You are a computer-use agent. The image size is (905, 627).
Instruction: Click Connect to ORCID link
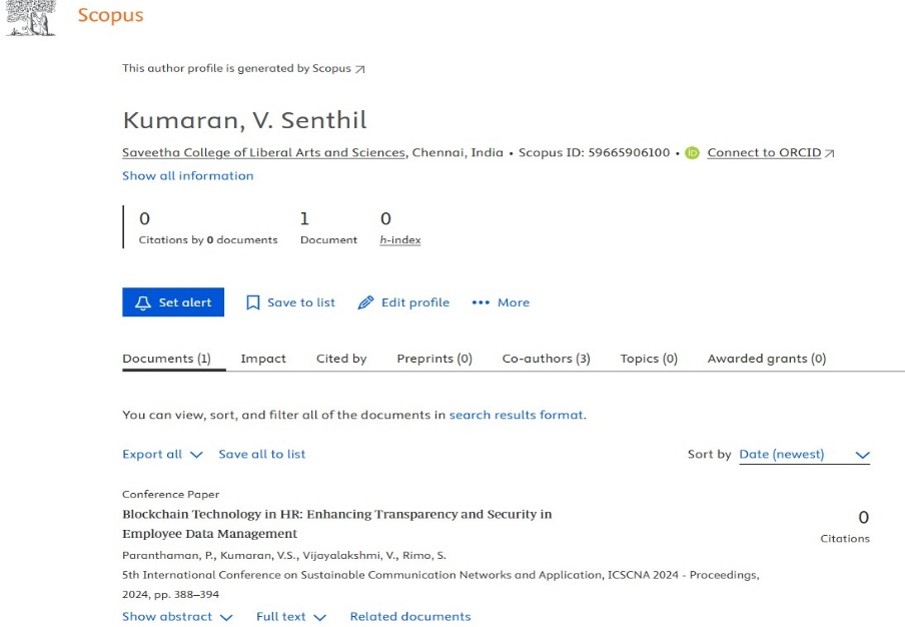tap(764, 152)
